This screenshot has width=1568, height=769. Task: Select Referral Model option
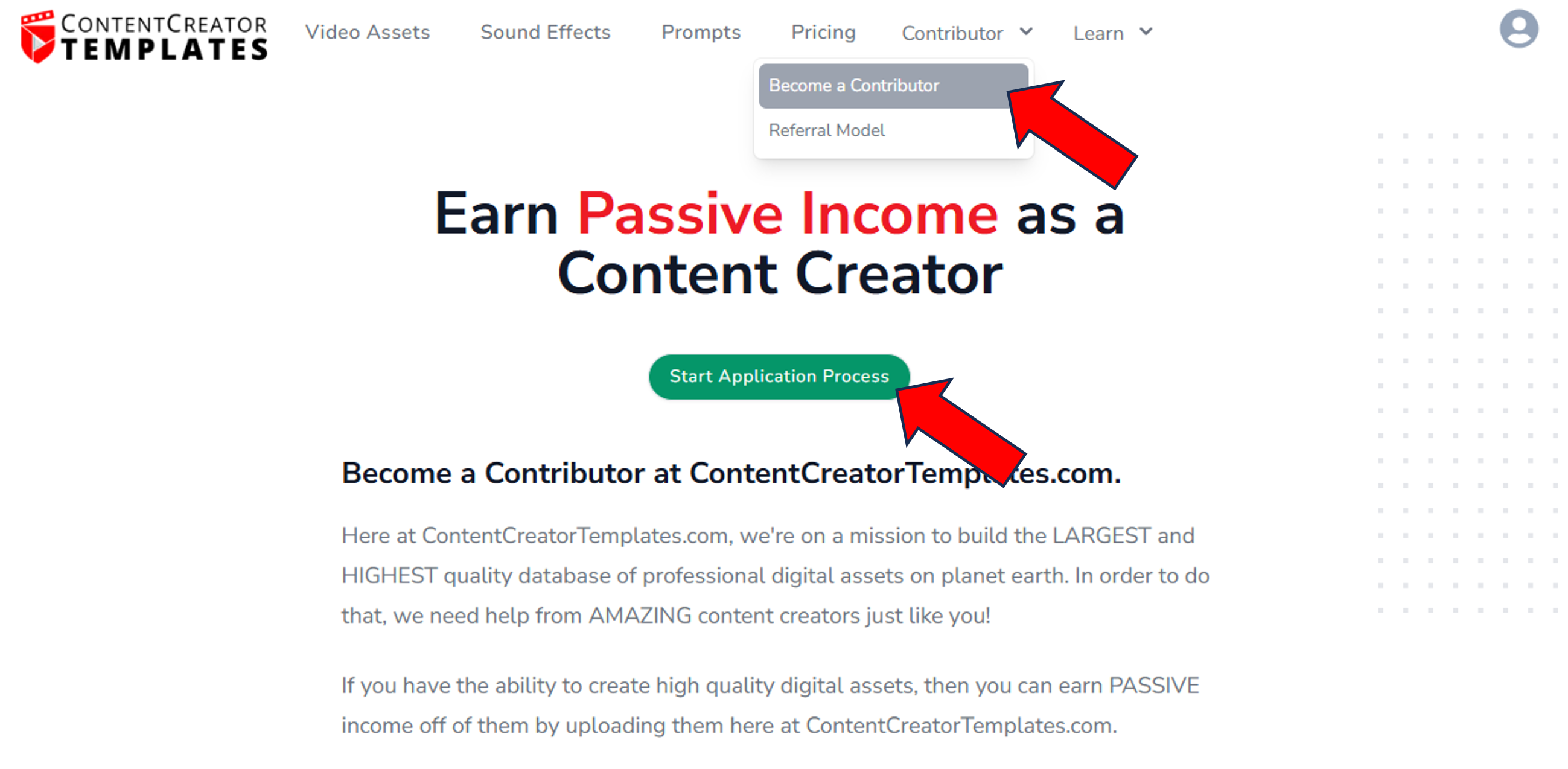pyautogui.click(x=828, y=131)
